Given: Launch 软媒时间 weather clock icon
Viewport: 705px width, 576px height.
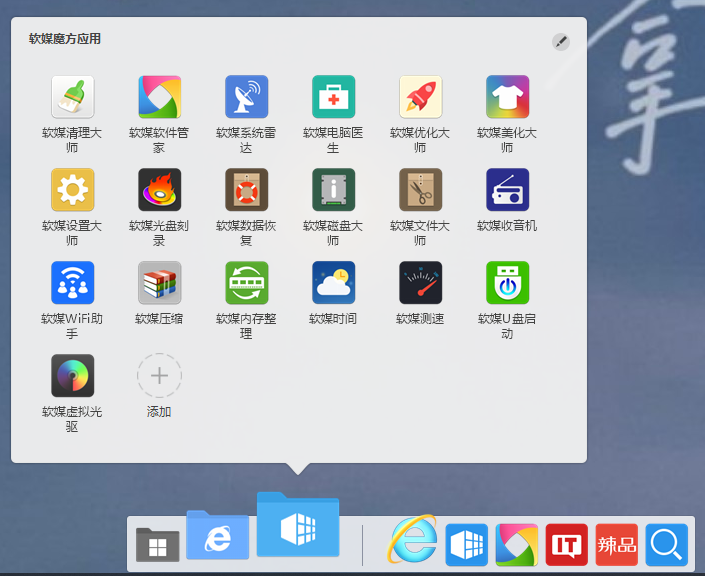Looking at the screenshot, I should click(334, 282).
